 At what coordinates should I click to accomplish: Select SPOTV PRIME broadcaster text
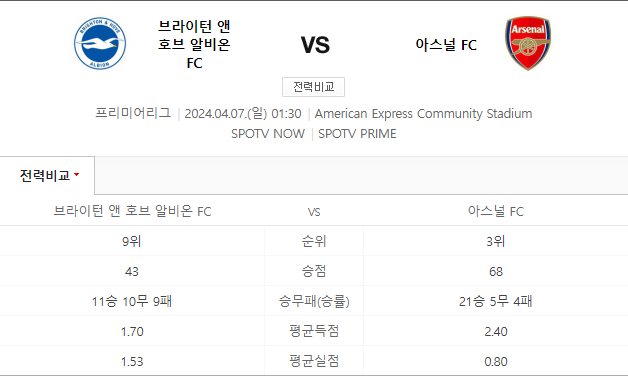(357, 134)
